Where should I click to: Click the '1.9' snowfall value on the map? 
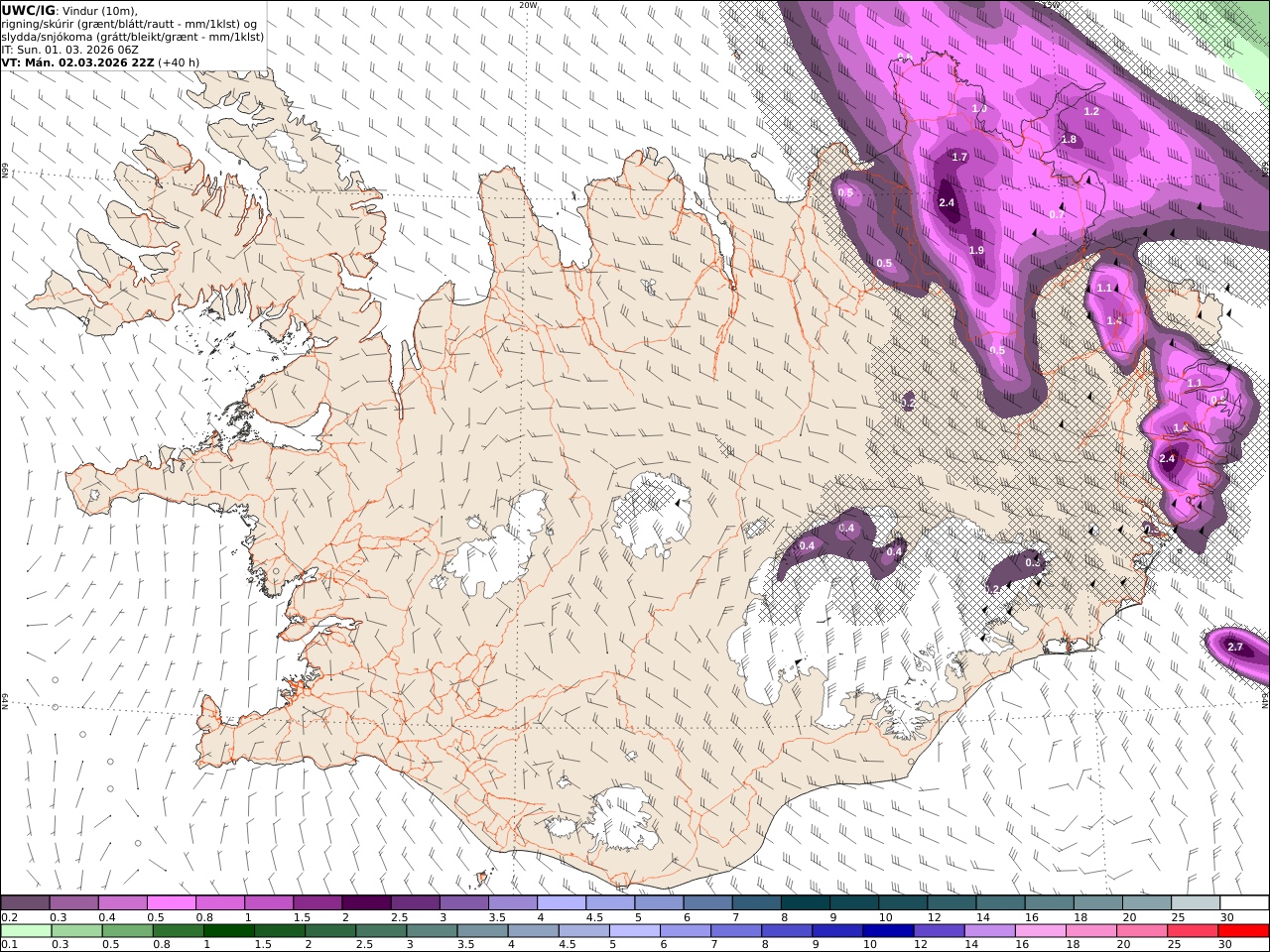pos(976,251)
